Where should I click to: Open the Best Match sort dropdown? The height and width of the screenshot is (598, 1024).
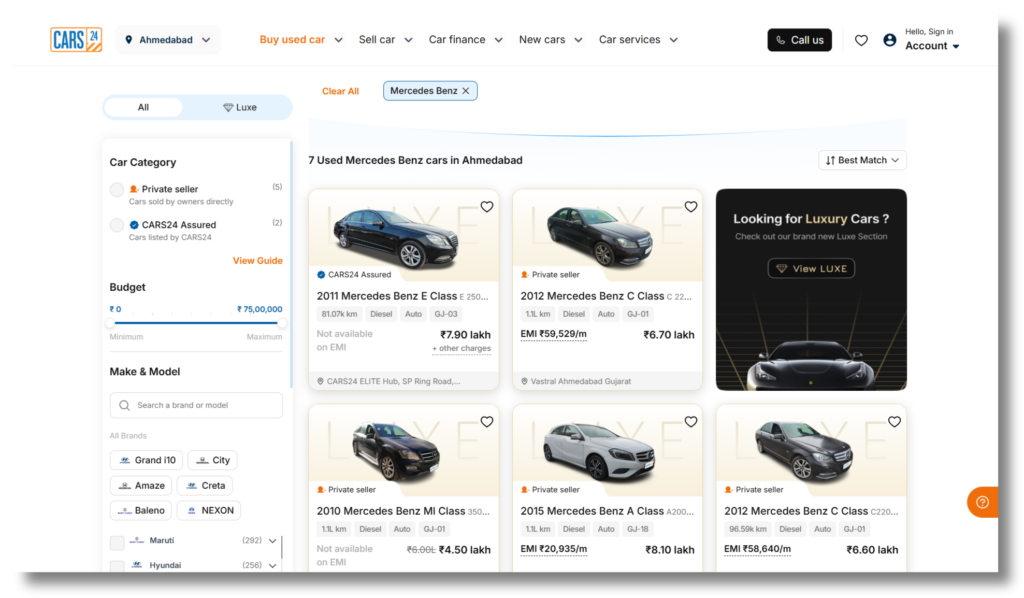coord(861,160)
